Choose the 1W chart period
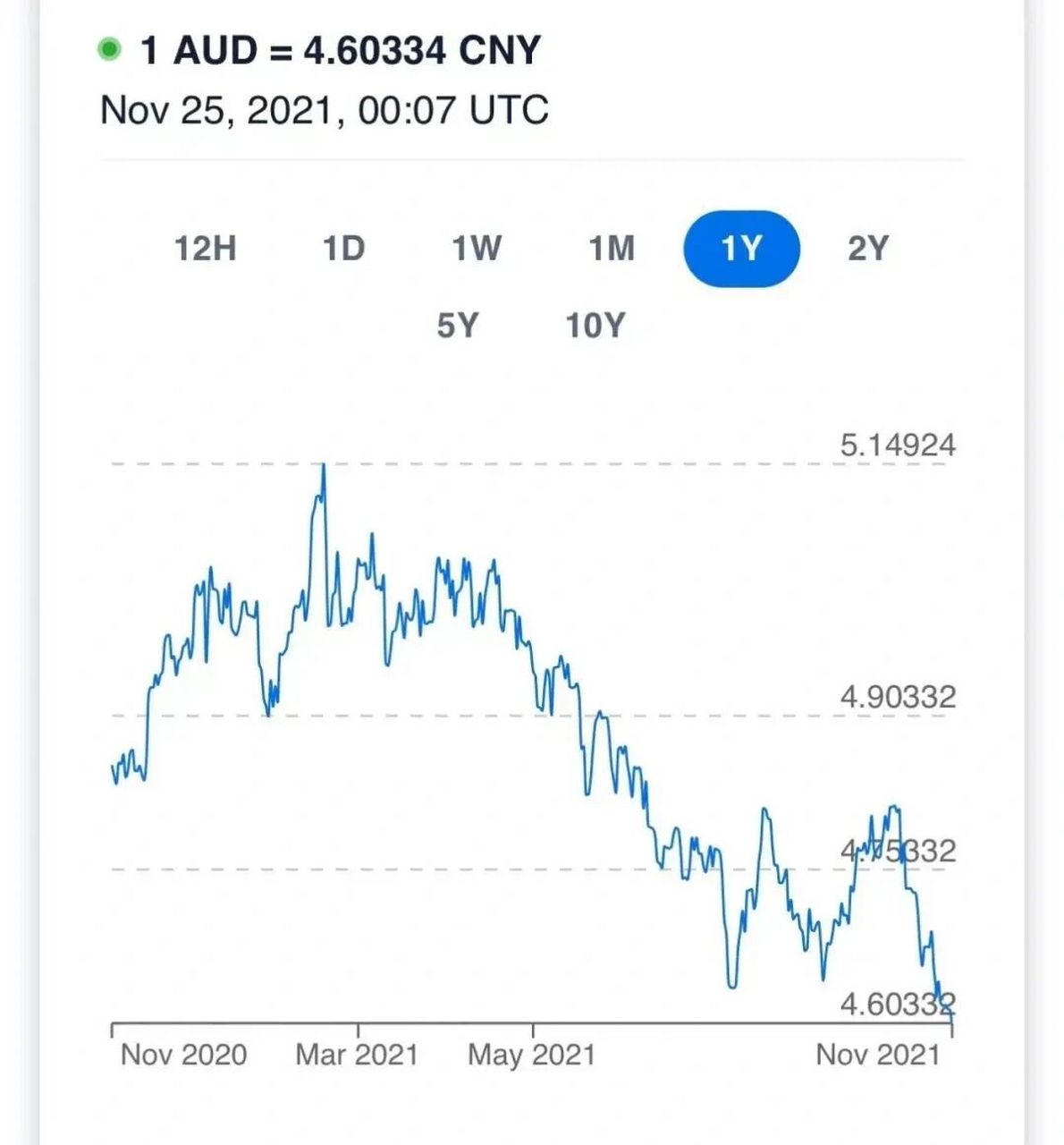The height and width of the screenshot is (1145, 1064). 477,249
